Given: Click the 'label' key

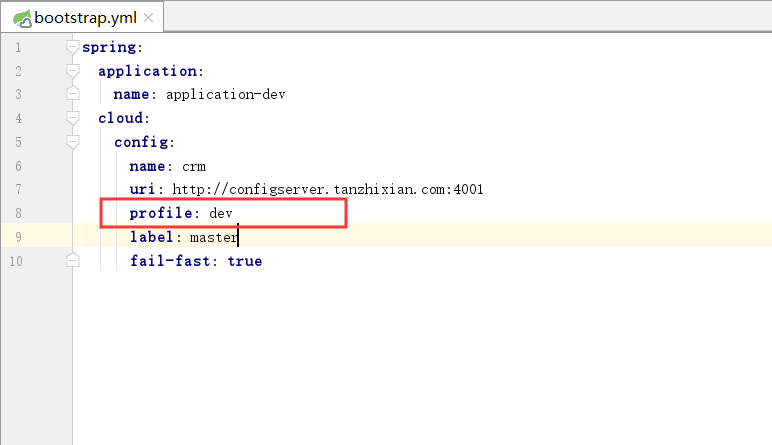Looking at the screenshot, I should click(x=152, y=237).
